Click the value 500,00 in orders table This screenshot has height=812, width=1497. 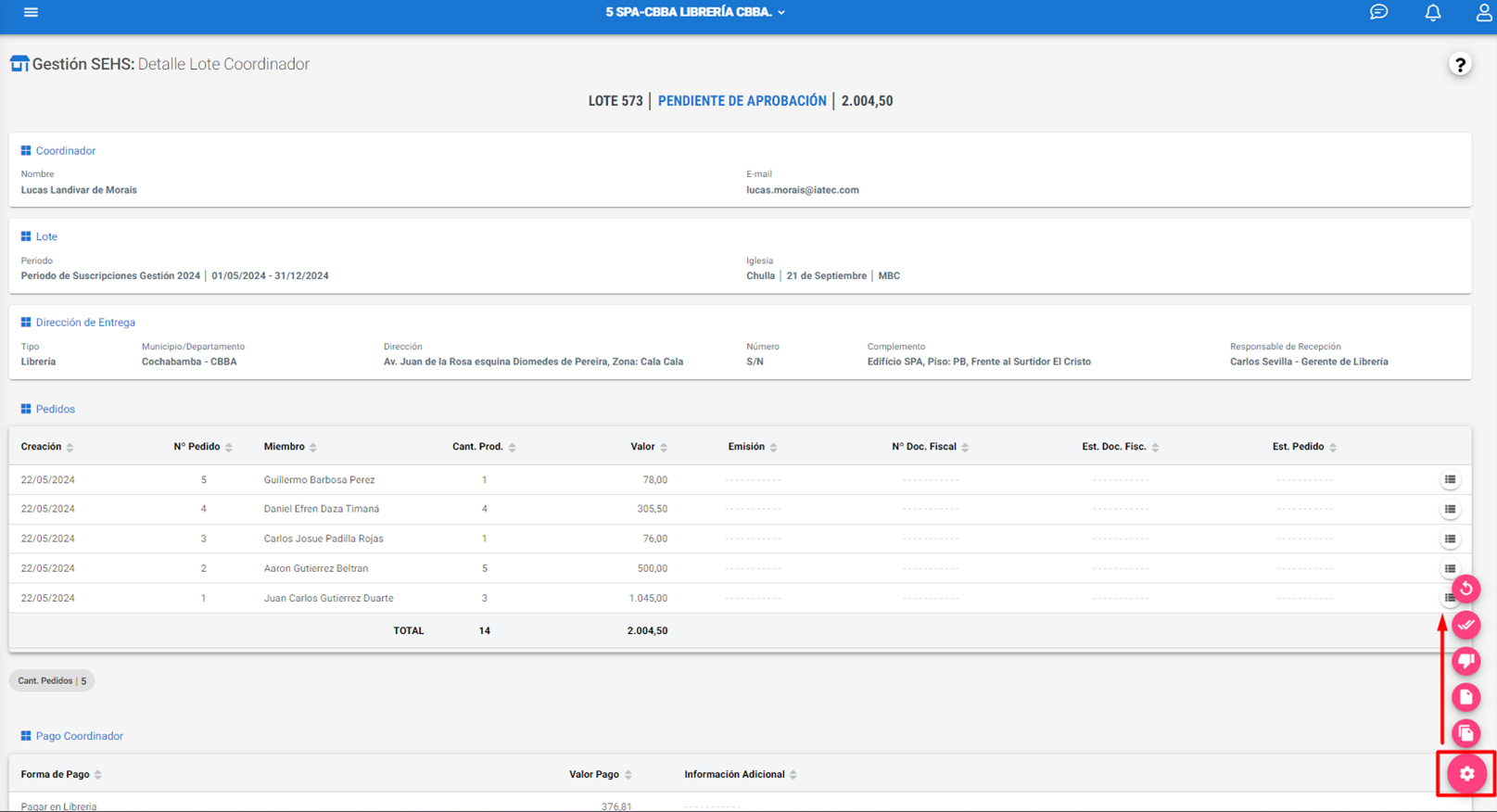click(653, 568)
